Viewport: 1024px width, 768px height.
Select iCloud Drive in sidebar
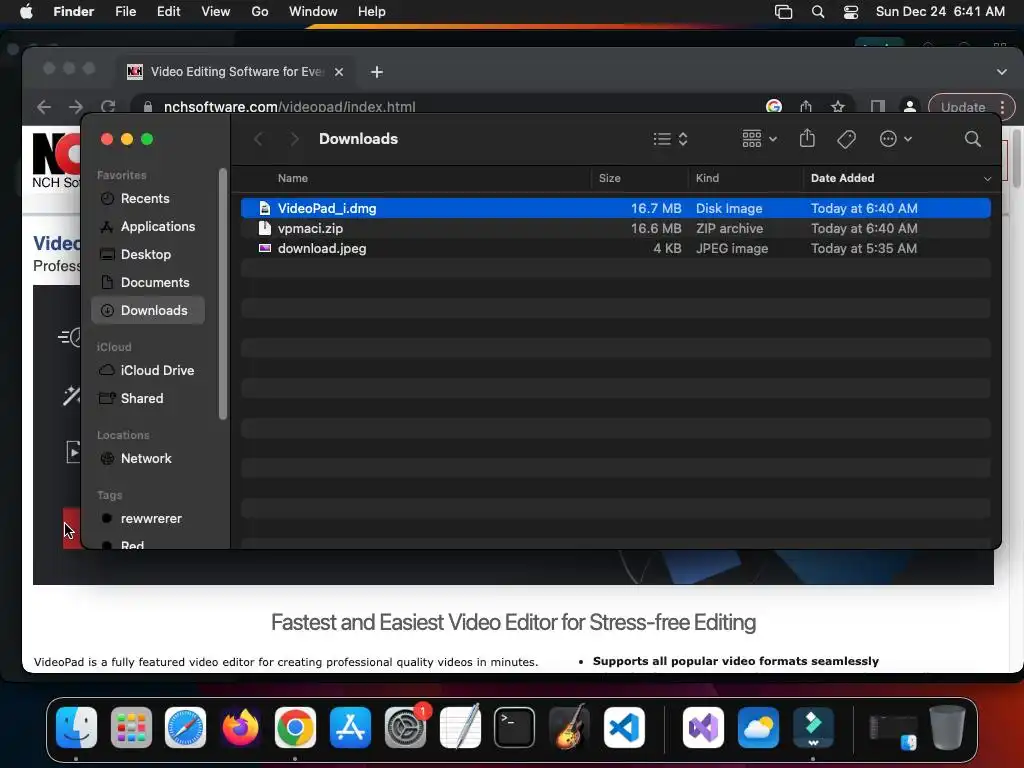point(148,370)
